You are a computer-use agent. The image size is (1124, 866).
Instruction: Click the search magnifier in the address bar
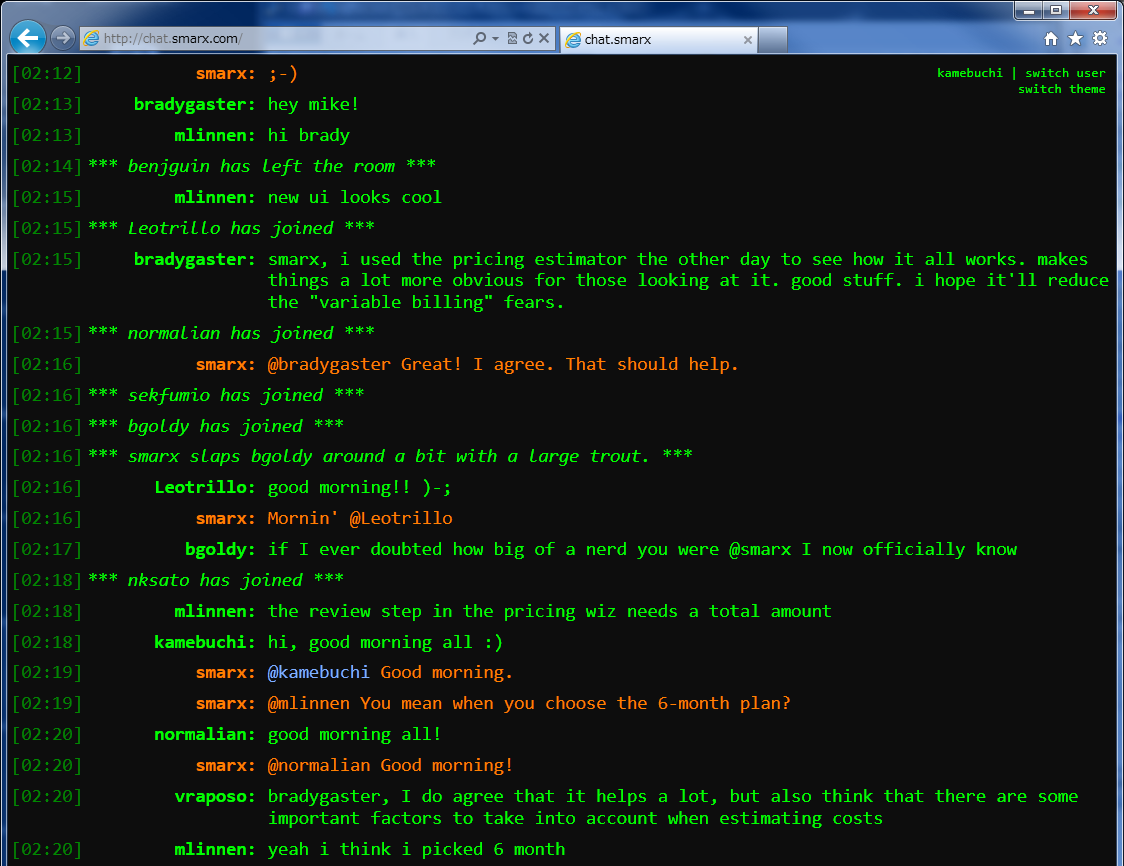(480, 39)
